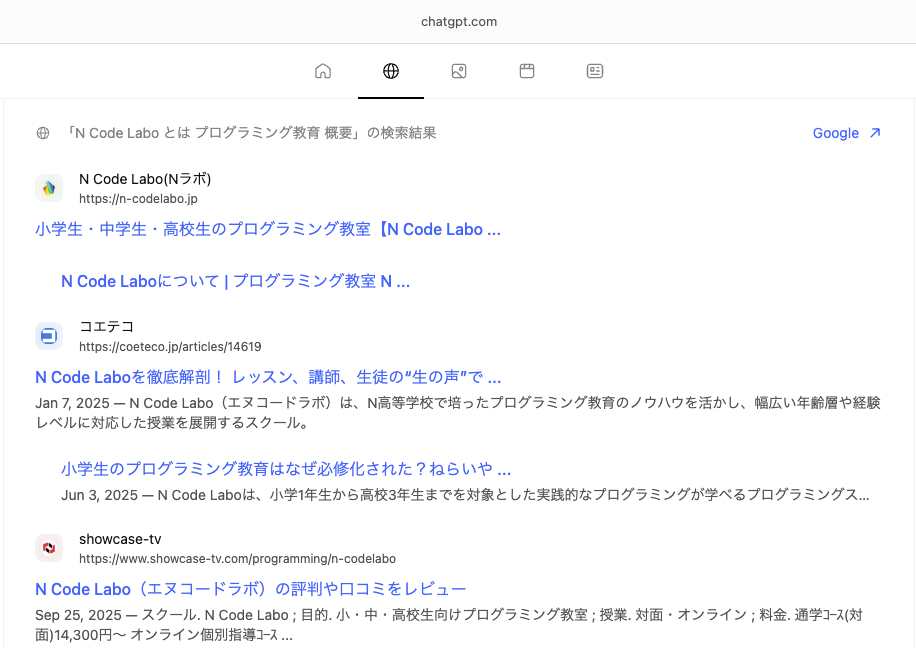Click the coeteco.jp article URL text
This screenshot has height=648, width=916.
pos(168,347)
